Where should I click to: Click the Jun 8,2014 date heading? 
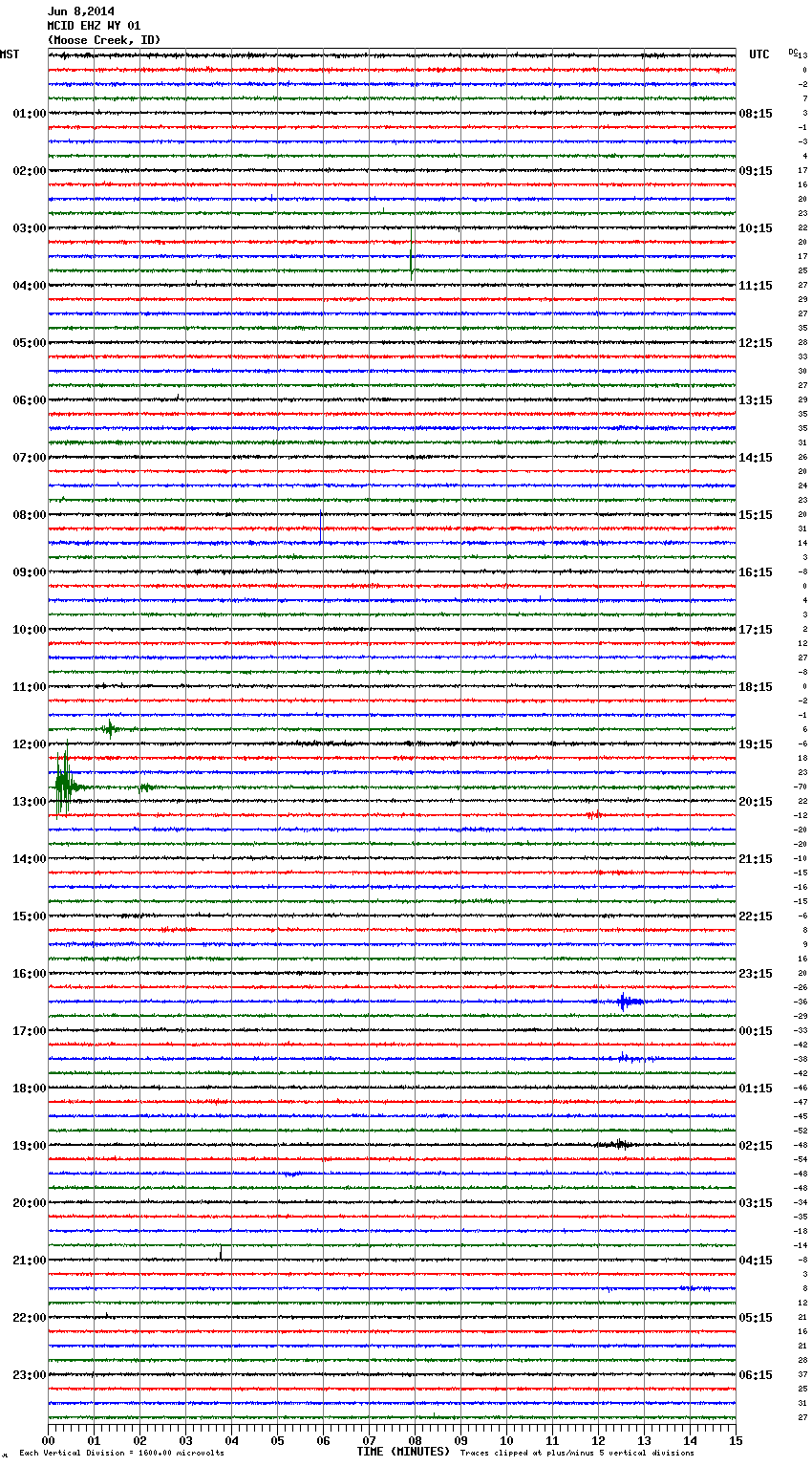tap(80, 11)
